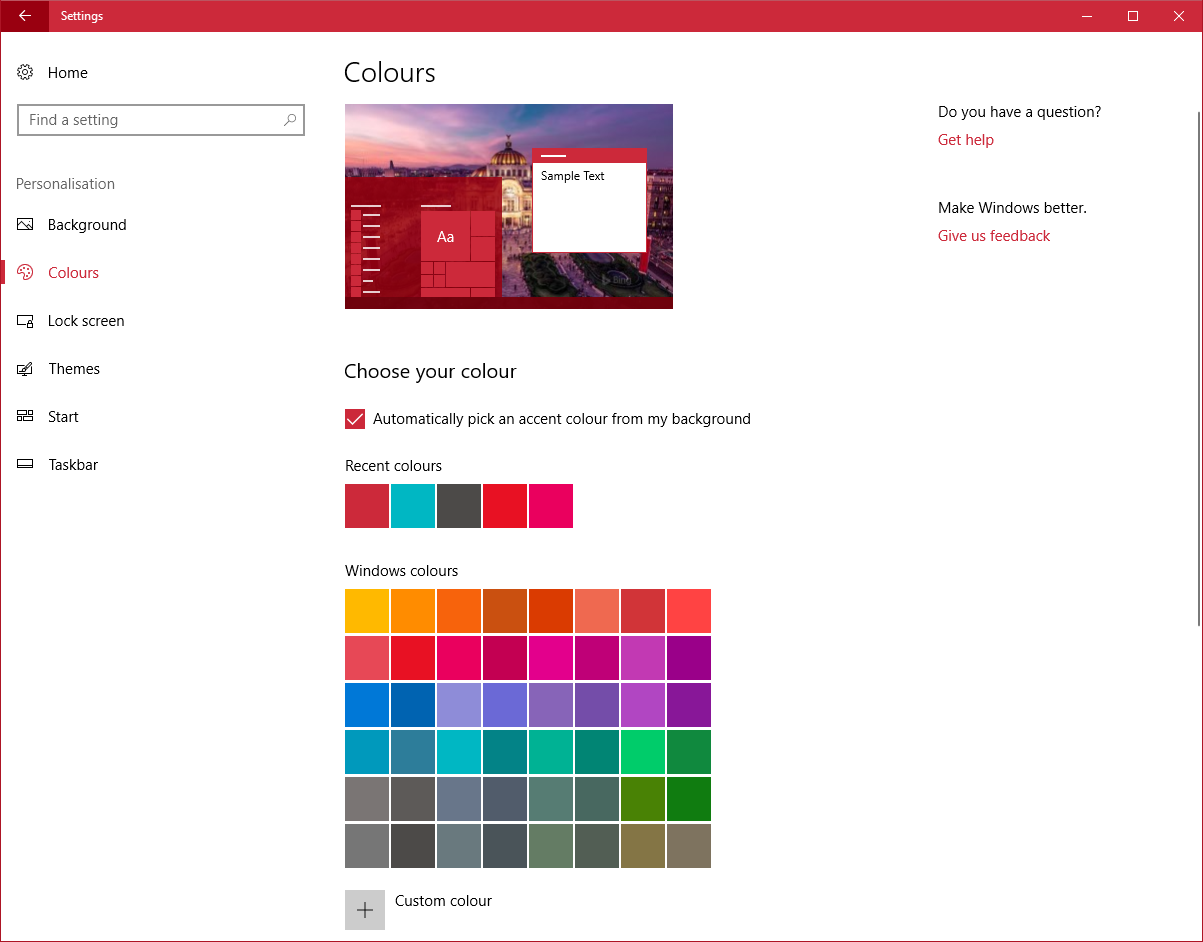1203x942 pixels.
Task: Maximize the Settings window
Action: click(1133, 16)
